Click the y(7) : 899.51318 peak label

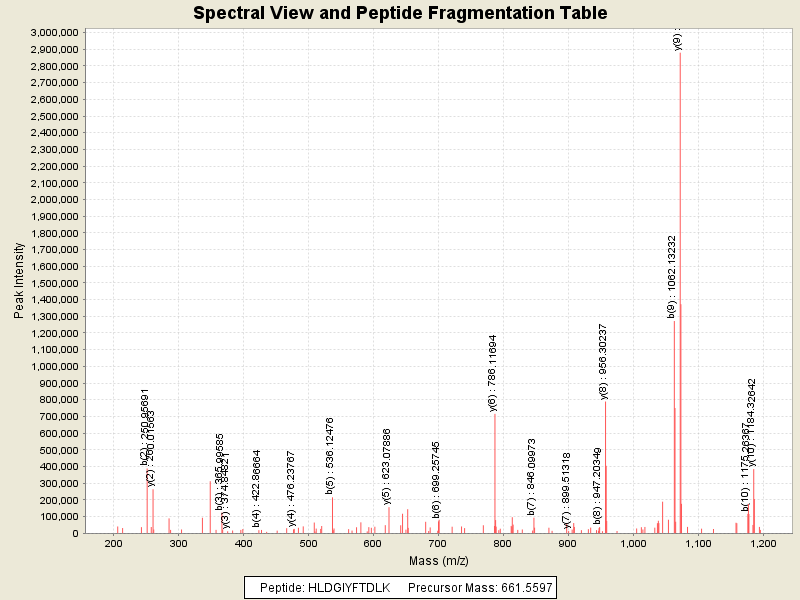point(566,490)
